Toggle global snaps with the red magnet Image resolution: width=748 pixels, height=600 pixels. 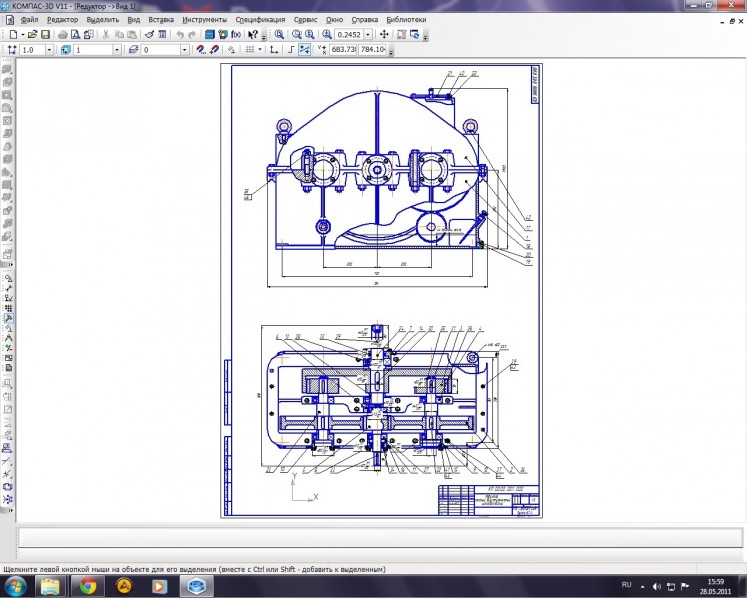click(214, 50)
